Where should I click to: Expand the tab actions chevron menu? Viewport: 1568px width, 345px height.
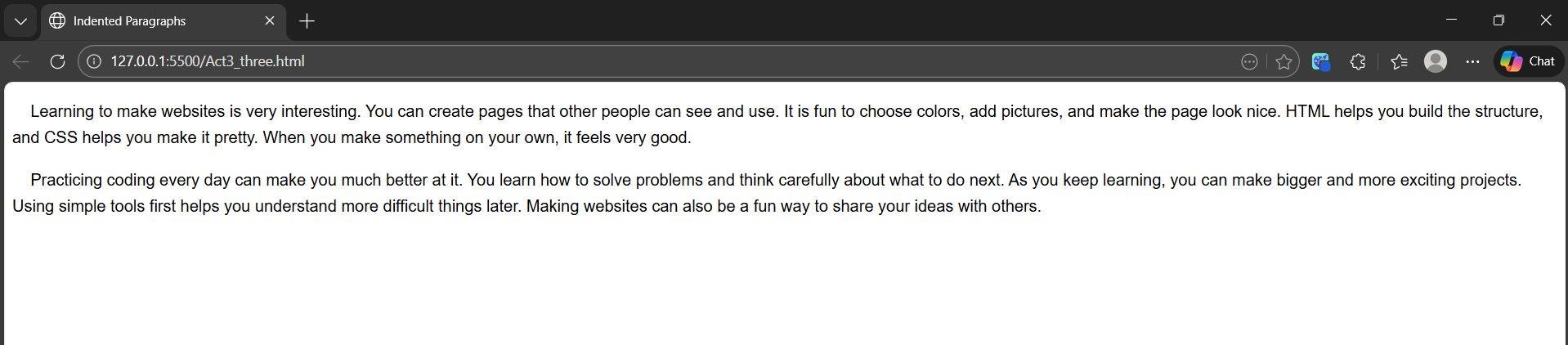(x=21, y=21)
